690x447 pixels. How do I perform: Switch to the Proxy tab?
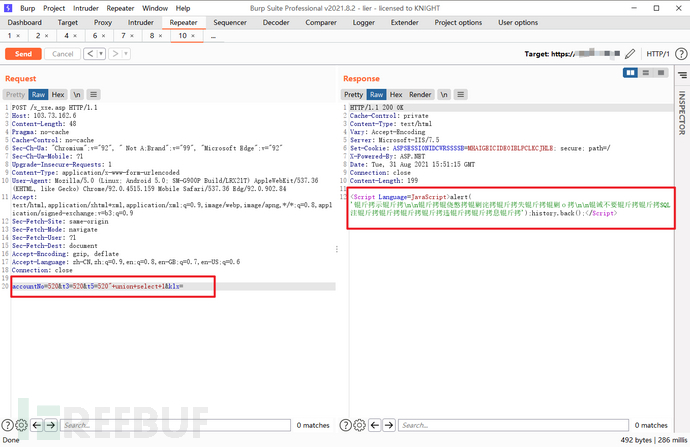point(103,22)
